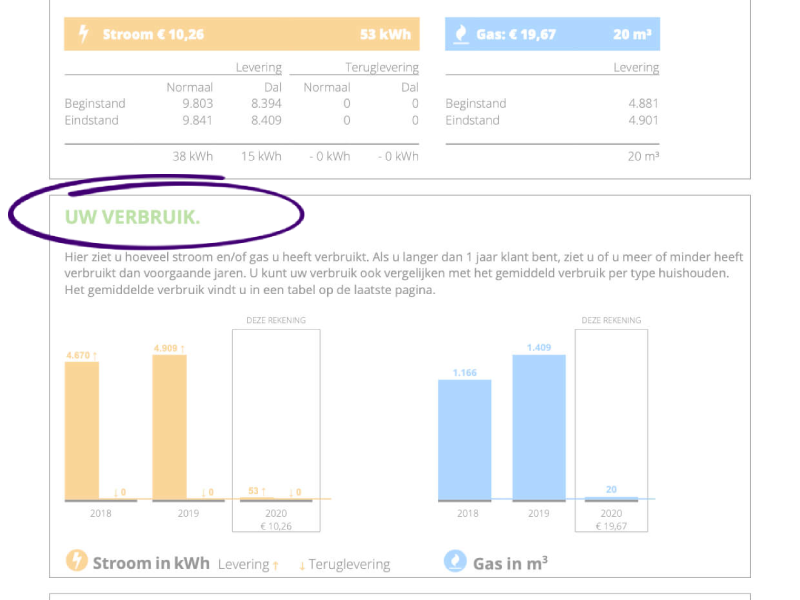This screenshot has width=800, height=600.
Task: Click the lightning bolt icon in the Stroom header
Action: 84,33
